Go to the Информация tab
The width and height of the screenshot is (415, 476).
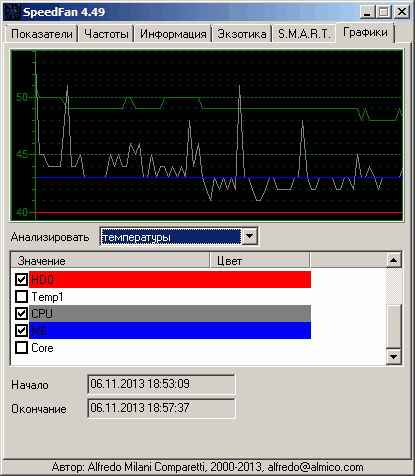[173, 34]
